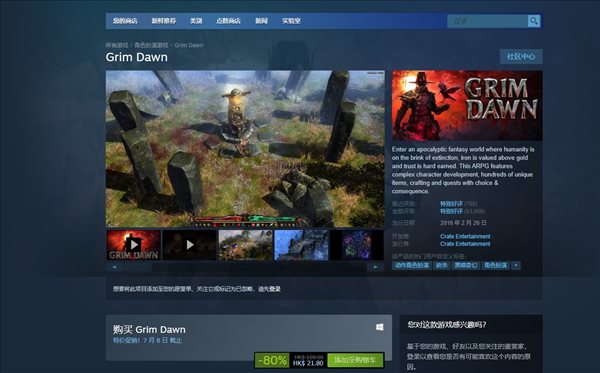Image resolution: width=600 pixels, height=373 pixels.
Task: Open the 您的商店 store menu
Action: click(125, 21)
